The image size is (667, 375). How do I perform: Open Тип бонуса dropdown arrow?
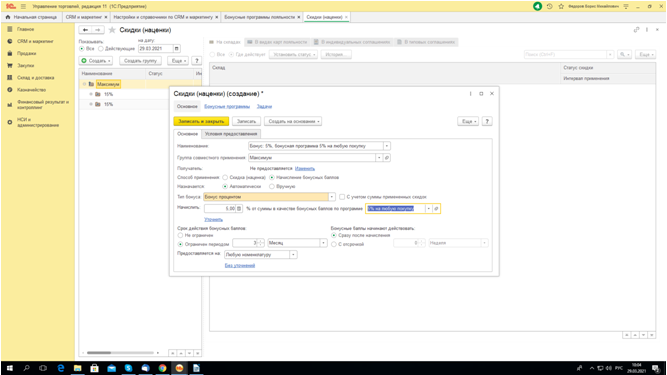[332, 197]
